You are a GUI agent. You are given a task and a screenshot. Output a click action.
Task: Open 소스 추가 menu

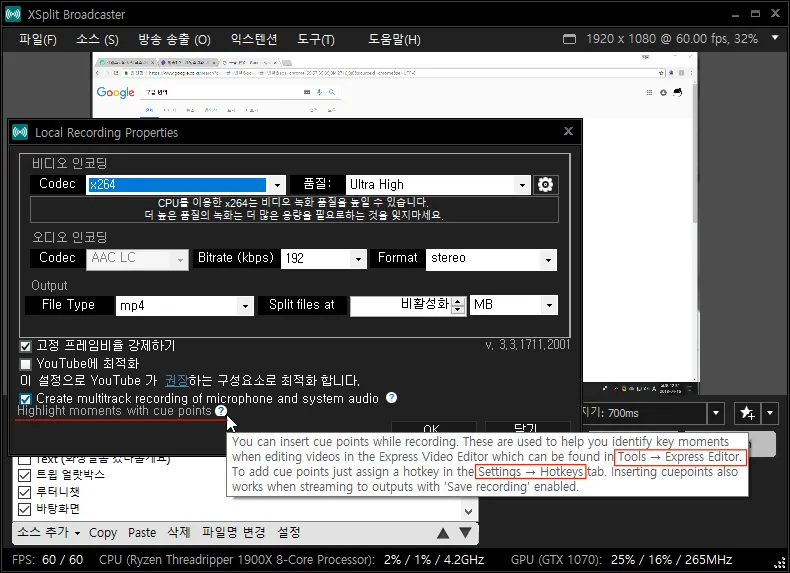coord(48,532)
